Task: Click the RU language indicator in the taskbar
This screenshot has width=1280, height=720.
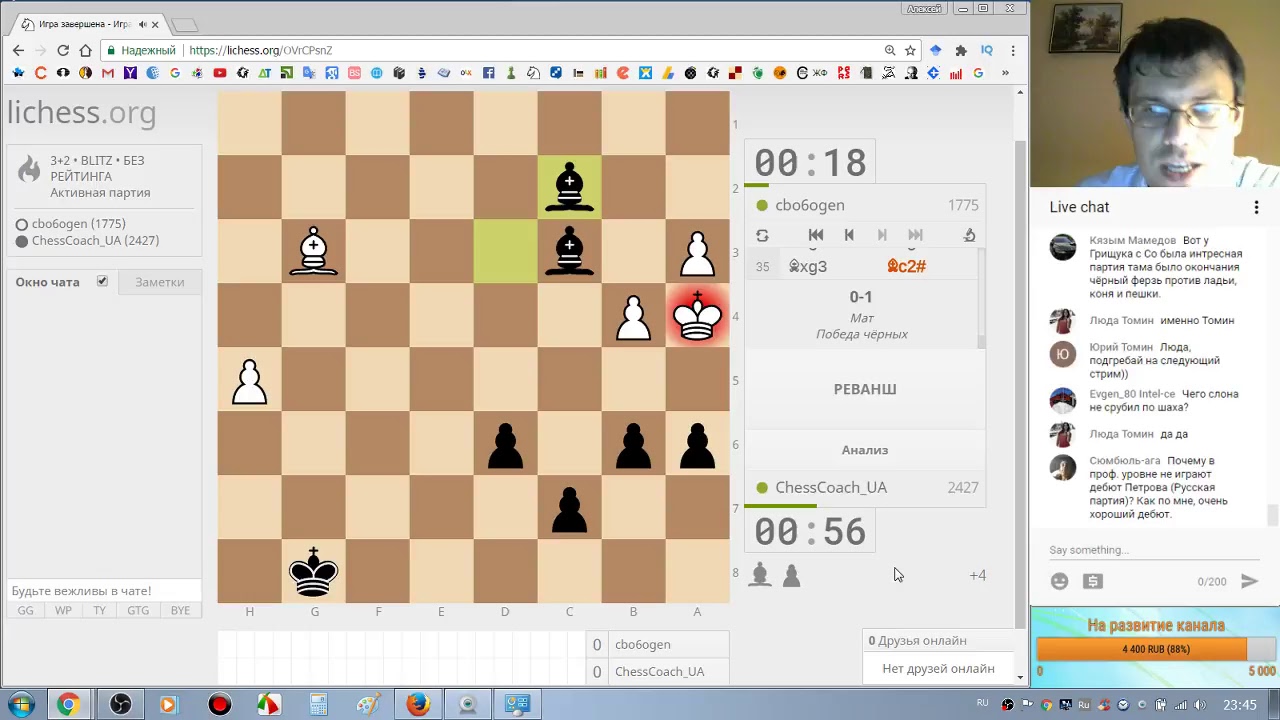Action: click(x=983, y=704)
